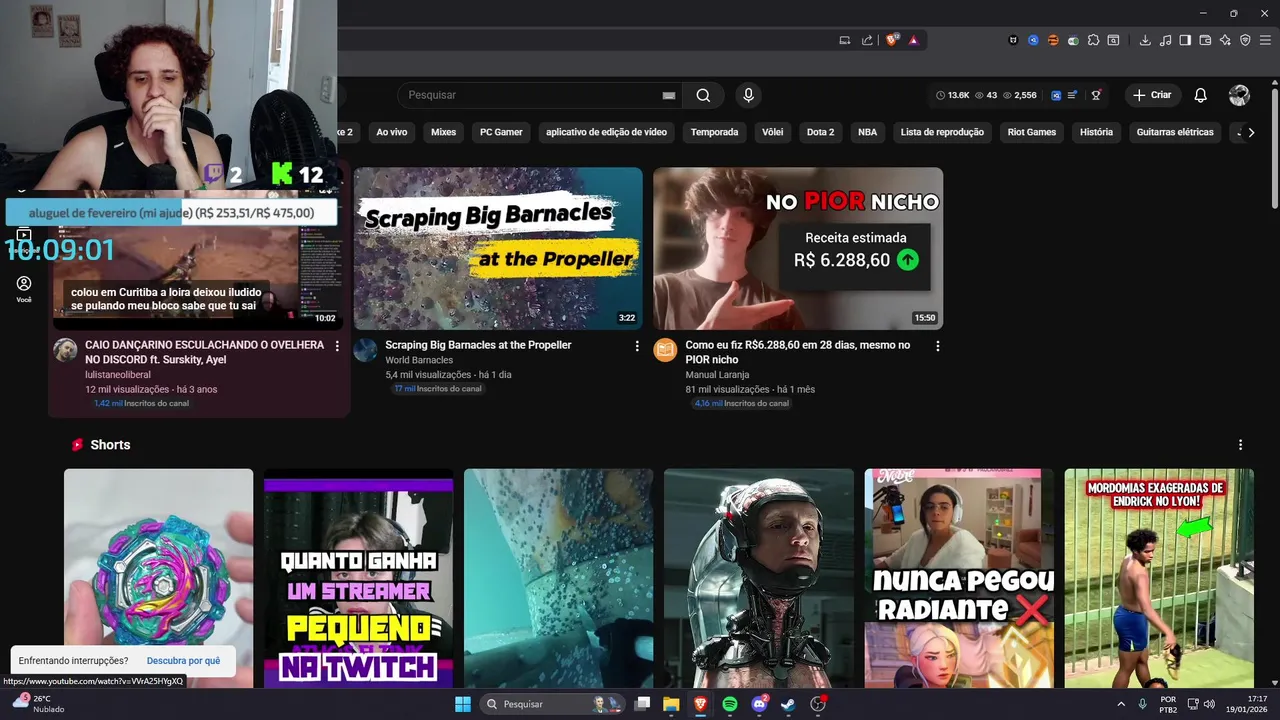The image size is (1280, 720).
Task: Start voice search with microphone icon
Action: 748,95
